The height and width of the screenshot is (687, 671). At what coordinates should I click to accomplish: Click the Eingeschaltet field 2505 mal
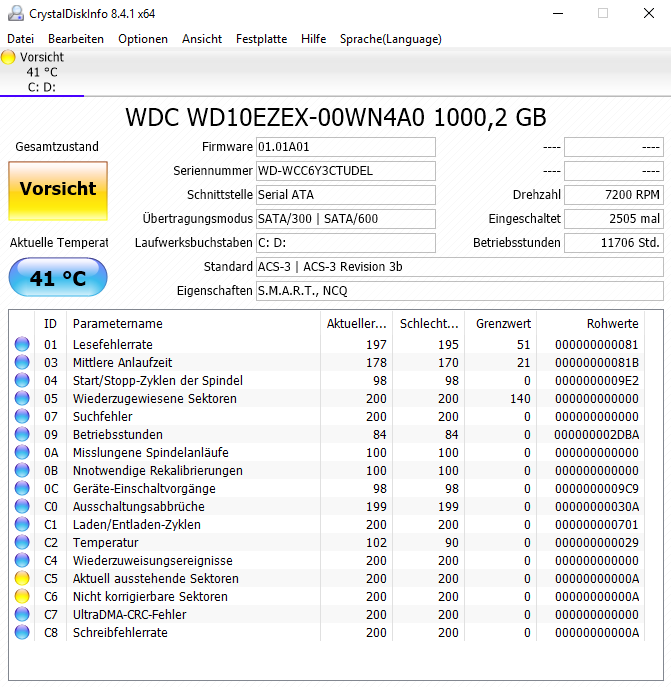614,219
